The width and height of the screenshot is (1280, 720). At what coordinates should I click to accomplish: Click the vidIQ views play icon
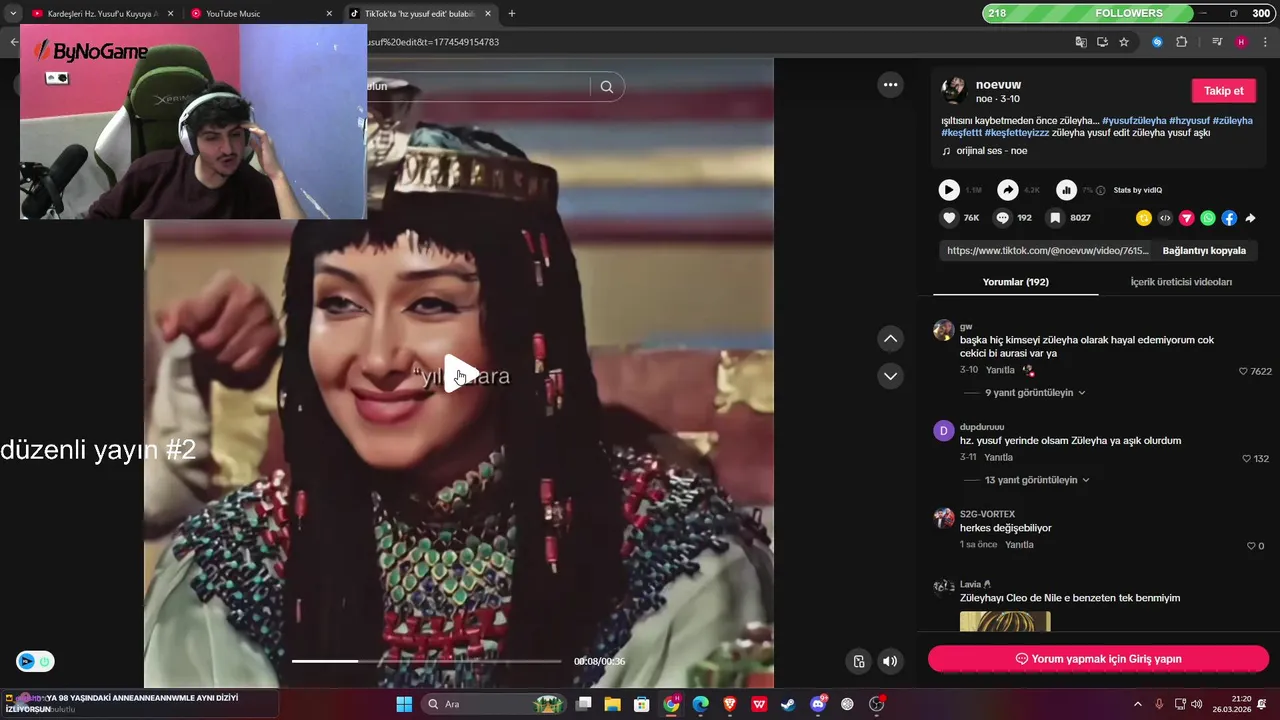(949, 190)
